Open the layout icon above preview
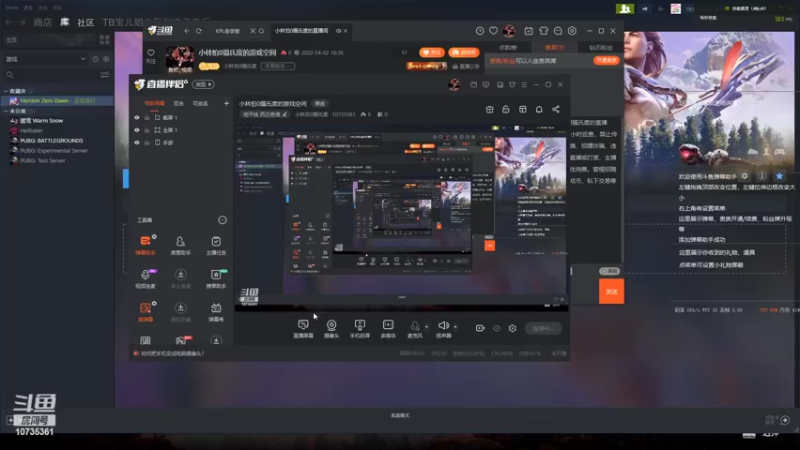This screenshot has width=800, height=450. pyautogui.click(x=522, y=109)
